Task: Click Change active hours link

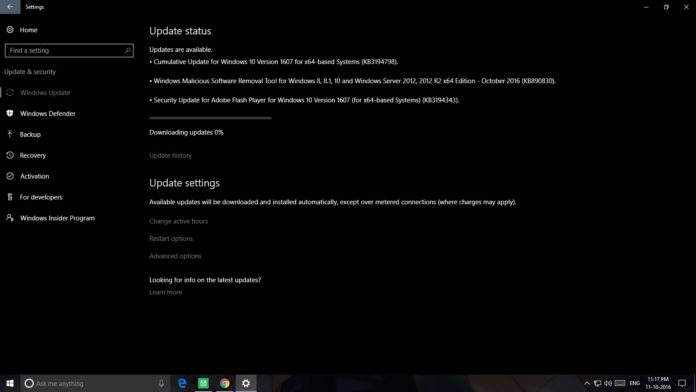Action: (x=178, y=221)
